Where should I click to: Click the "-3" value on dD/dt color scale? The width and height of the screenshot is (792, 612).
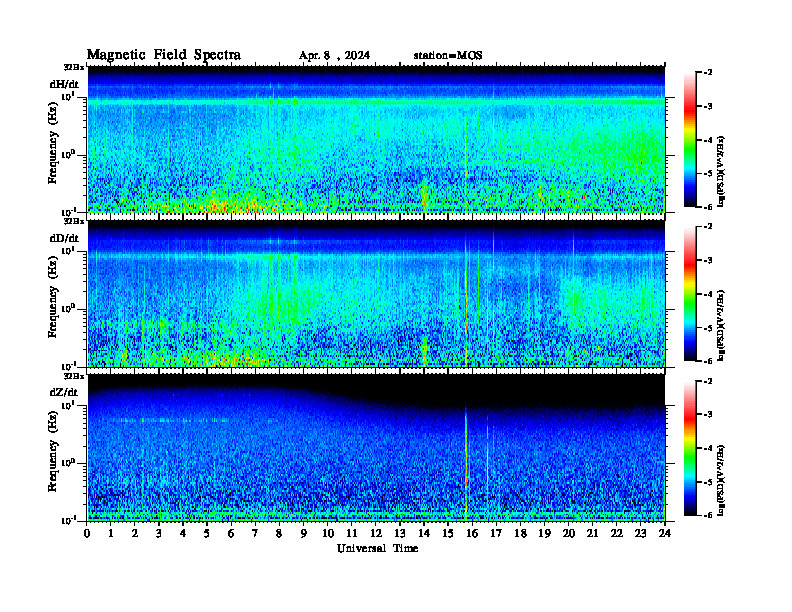pos(708,261)
